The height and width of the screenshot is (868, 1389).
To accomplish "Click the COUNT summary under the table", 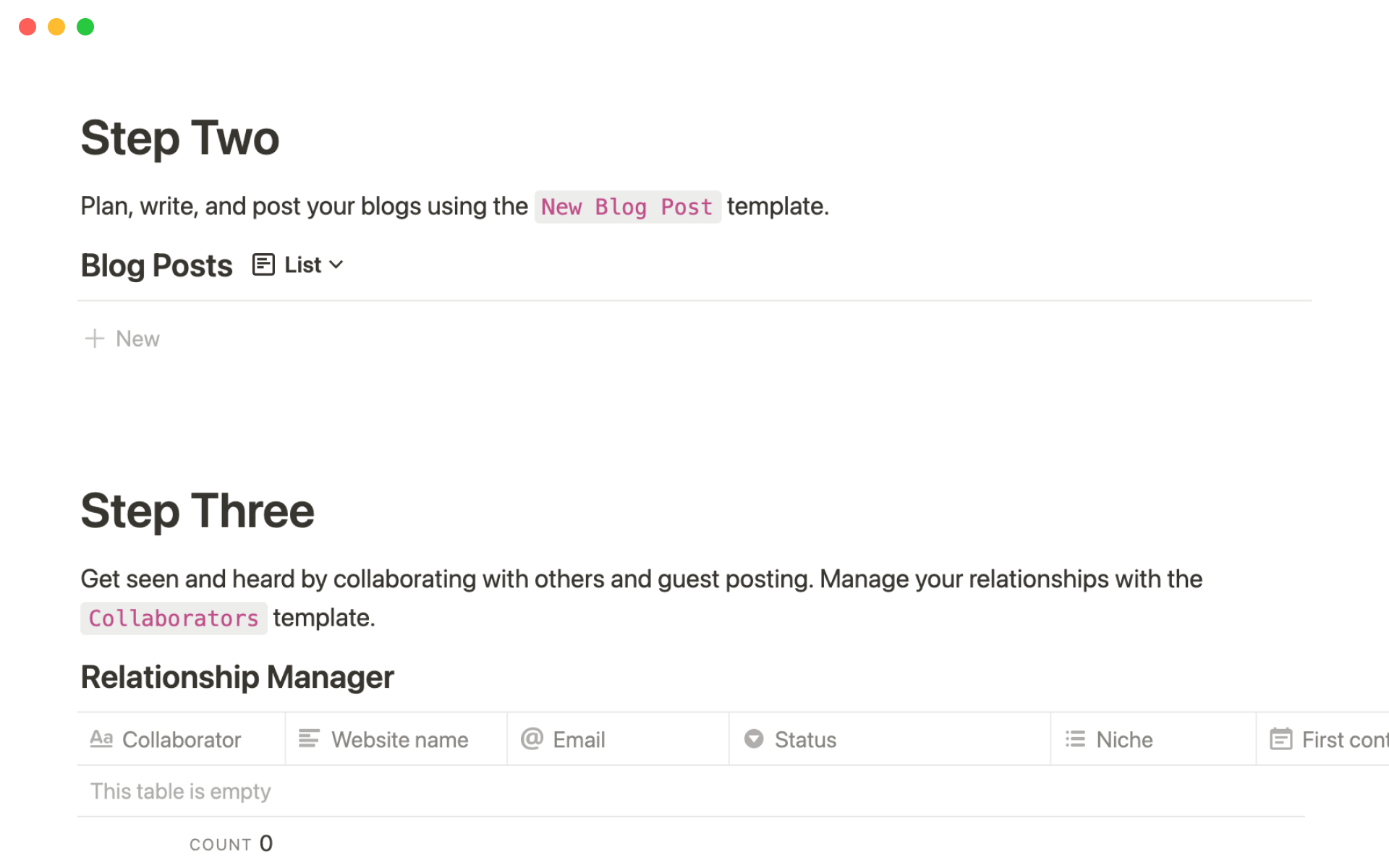I will click(231, 843).
